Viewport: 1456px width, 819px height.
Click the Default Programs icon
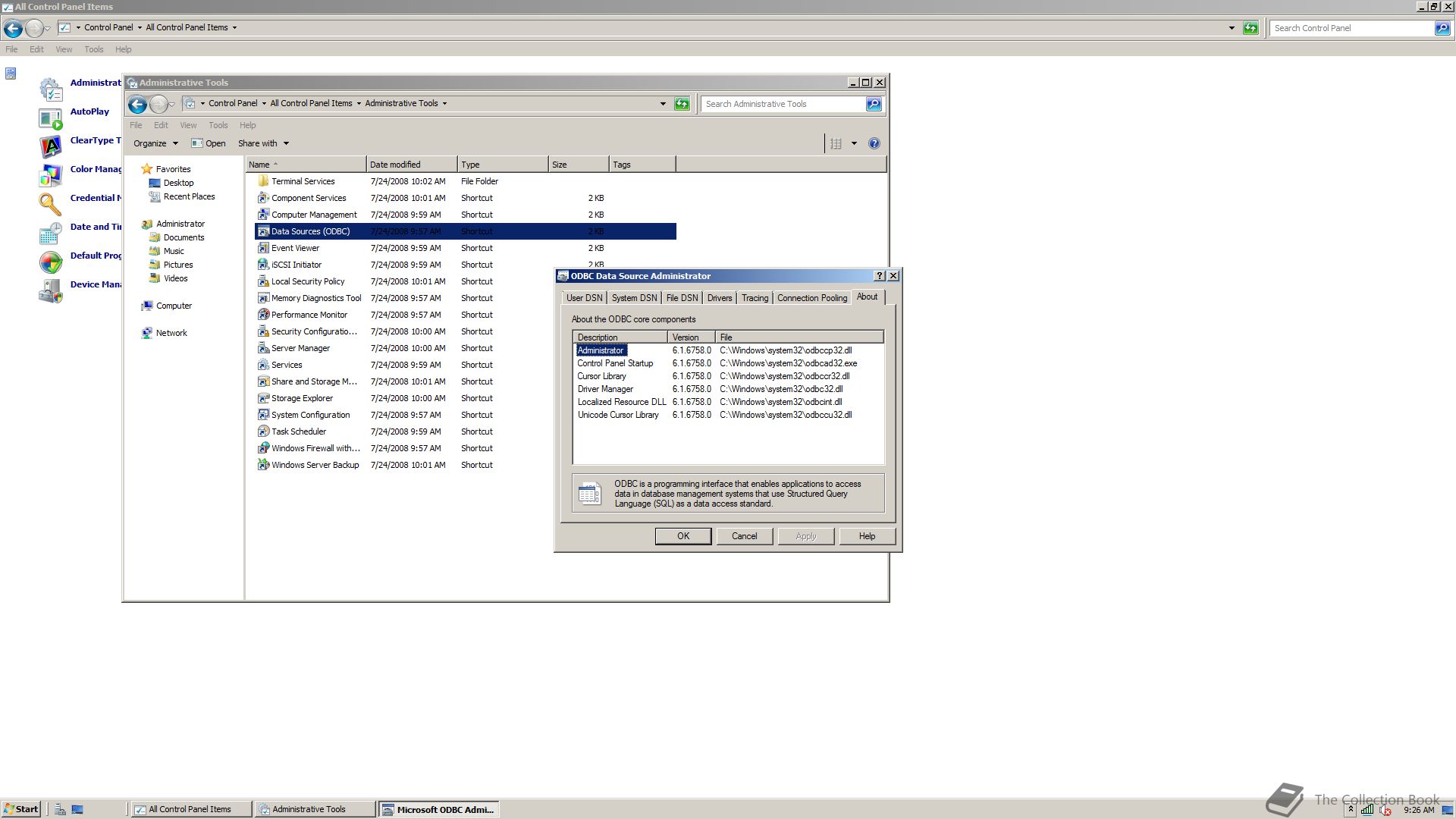(x=51, y=262)
